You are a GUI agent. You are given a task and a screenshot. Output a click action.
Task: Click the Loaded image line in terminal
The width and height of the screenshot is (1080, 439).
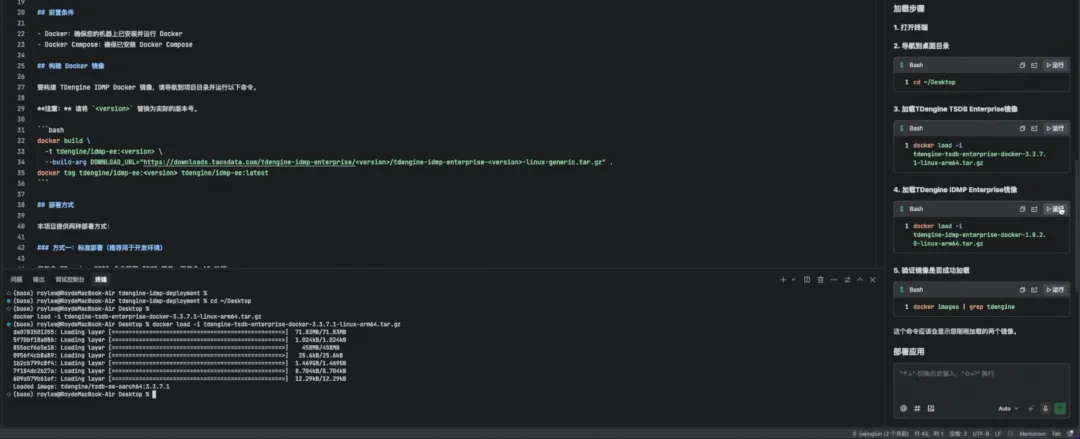click(x=91, y=387)
